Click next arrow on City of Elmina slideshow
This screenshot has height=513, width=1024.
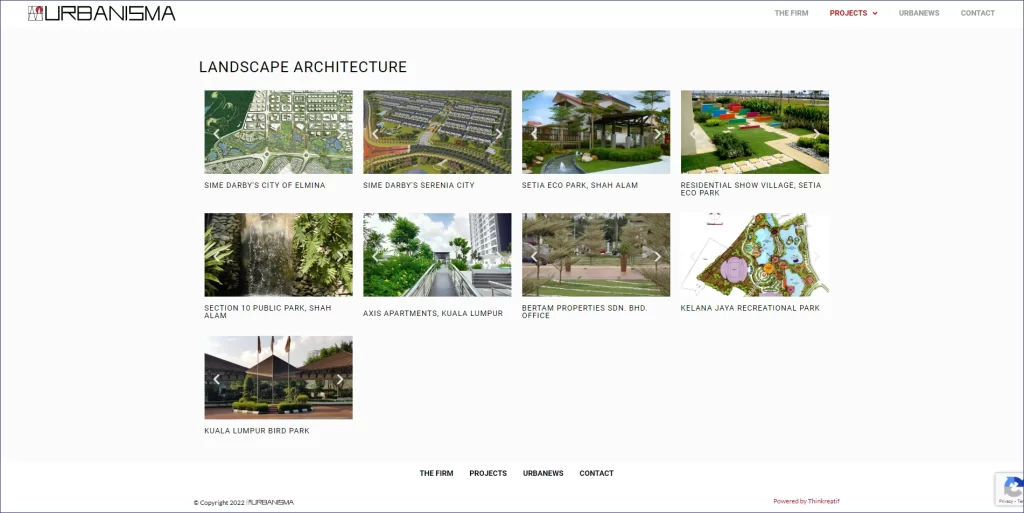click(340, 134)
